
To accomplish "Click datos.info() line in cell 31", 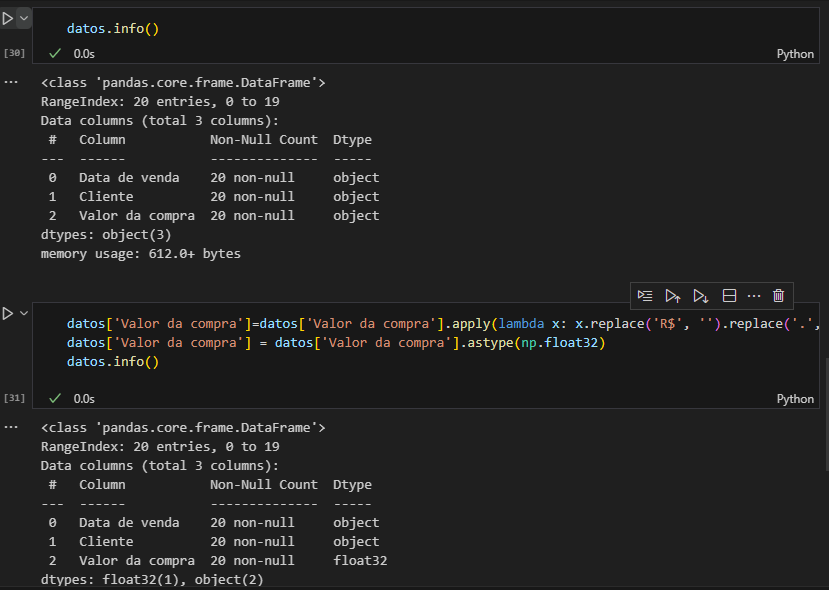I will tap(113, 362).
